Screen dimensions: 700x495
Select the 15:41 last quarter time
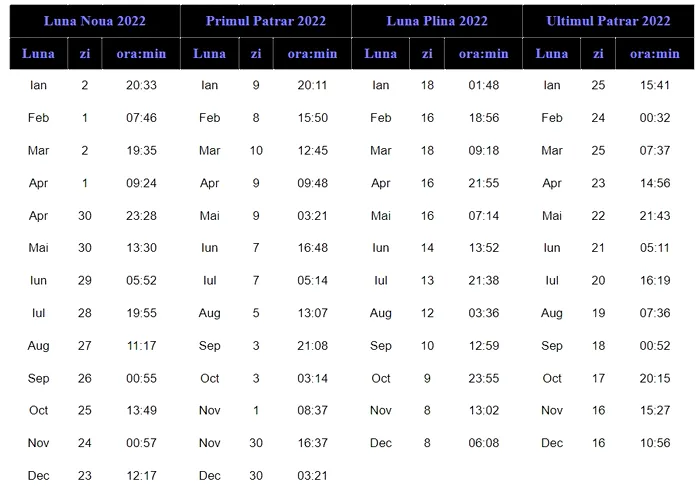pos(655,86)
